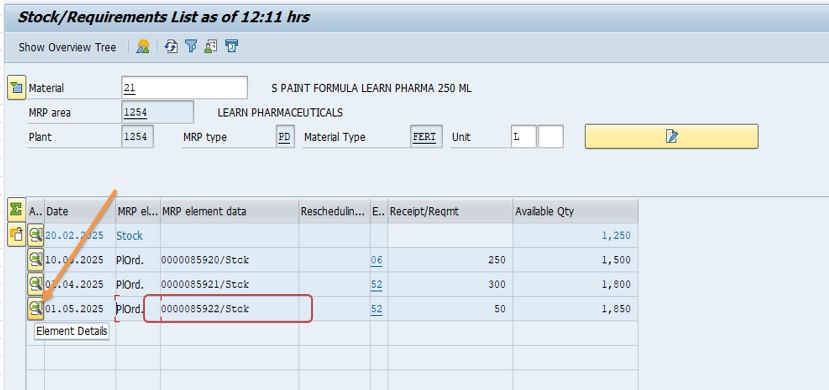Click the Available Qty column header
This screenshot has height=390, width=829.
(x=575, y=211)
